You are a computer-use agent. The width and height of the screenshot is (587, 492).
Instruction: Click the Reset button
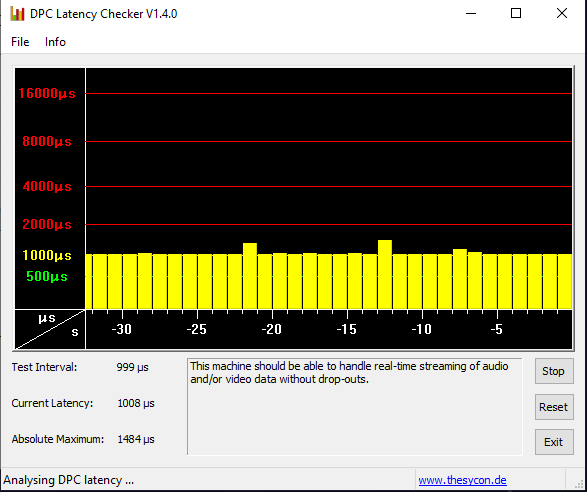(554, 407)
